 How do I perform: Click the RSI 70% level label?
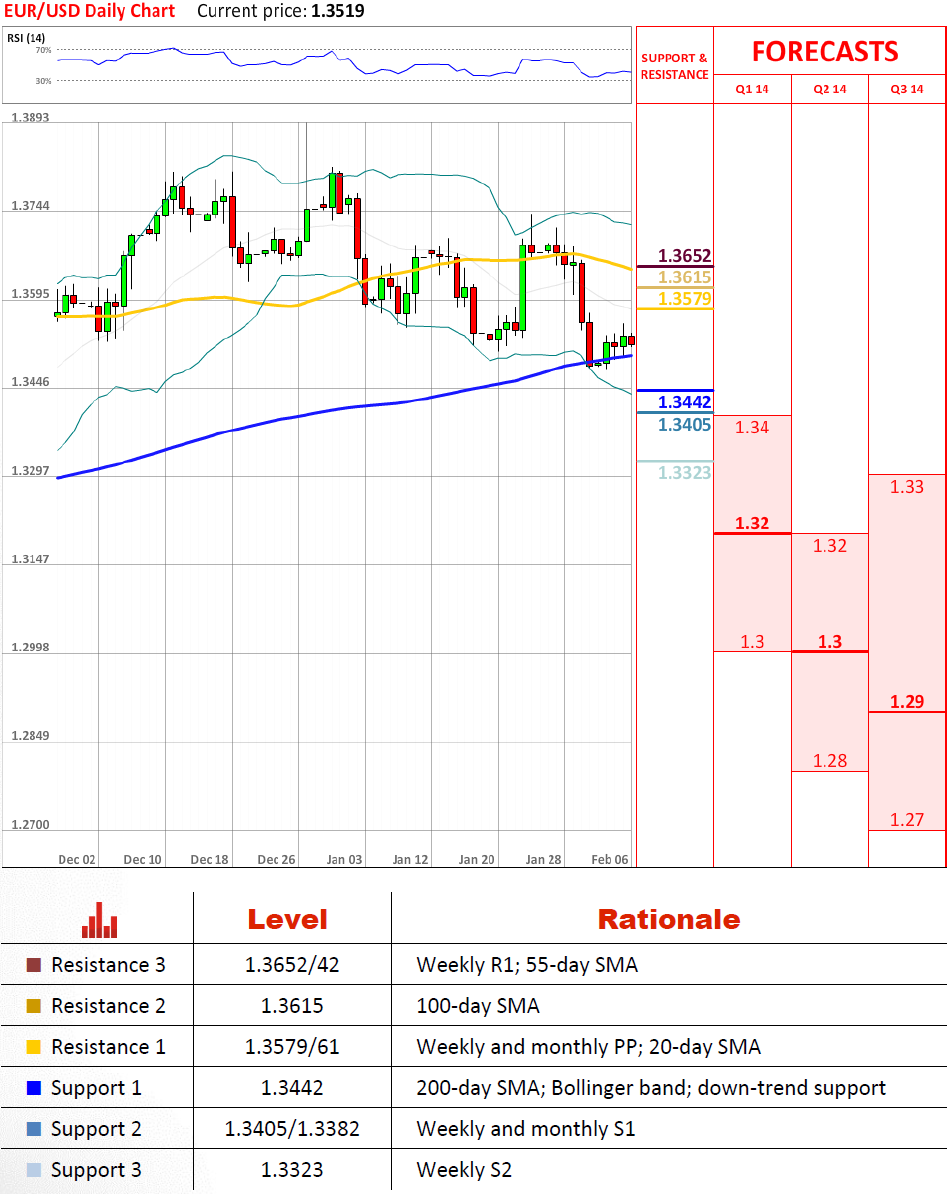43,50
